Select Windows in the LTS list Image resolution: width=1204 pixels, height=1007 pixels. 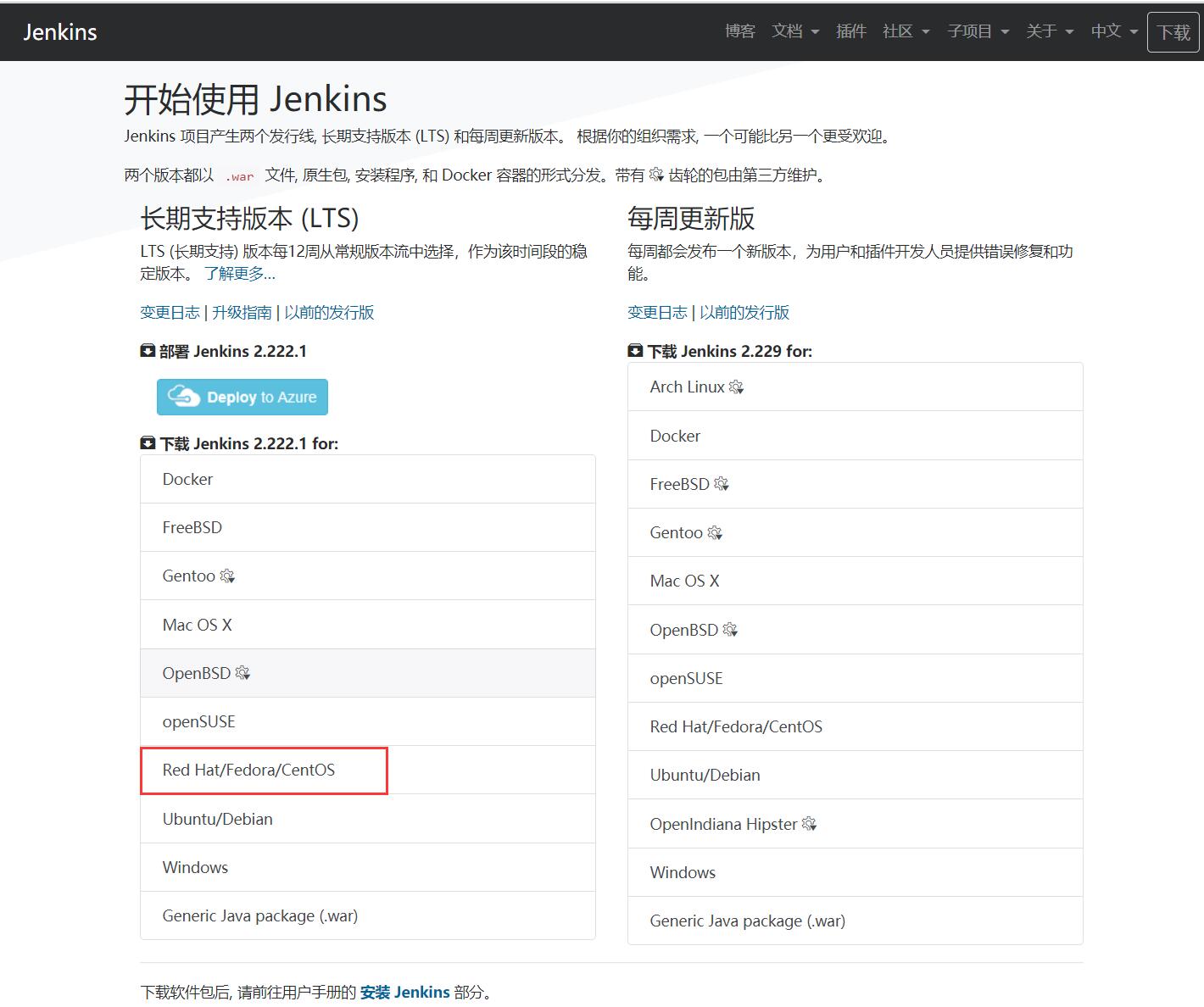click(368, 867)
